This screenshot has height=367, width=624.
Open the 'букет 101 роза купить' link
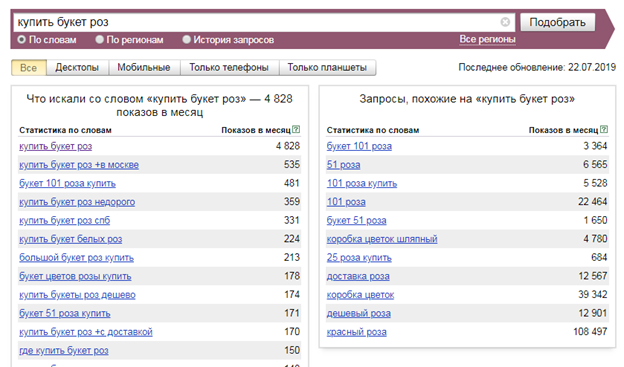(67, 184)
